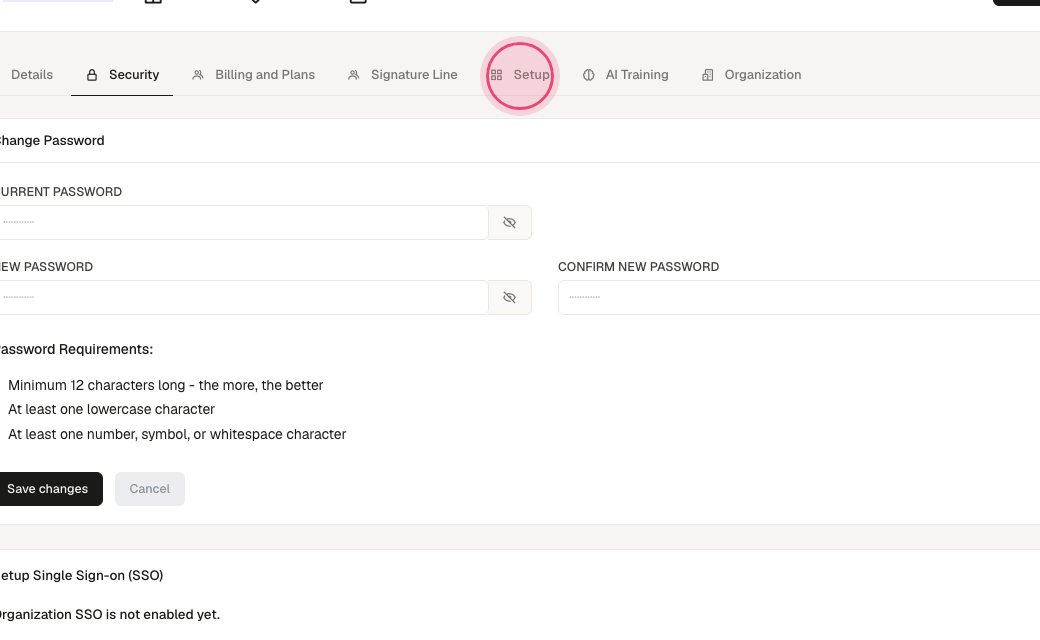Switch to the Security tab
This screenshot has height=640, width=1040.
pyautogui.click(x=122, y=75)
